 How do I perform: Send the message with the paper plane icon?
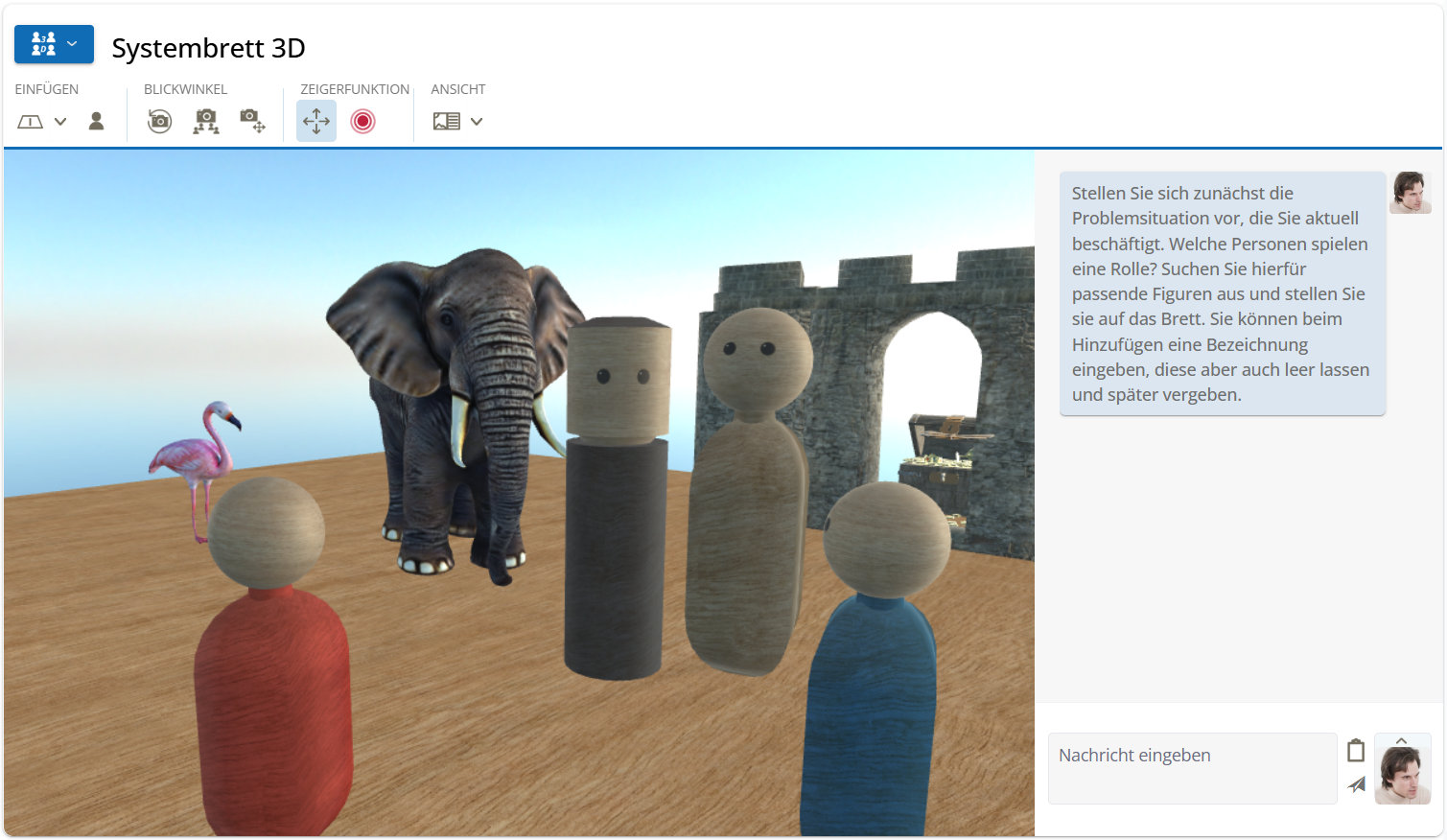tap(1356, 784)
